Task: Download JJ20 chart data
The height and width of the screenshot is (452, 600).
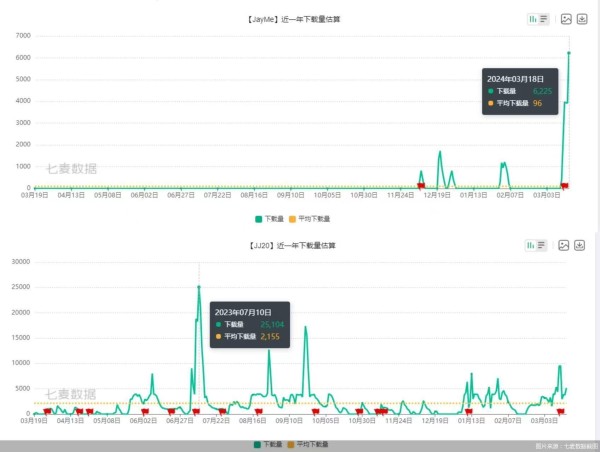Action: pyautogui.click(x=580, y=245)
